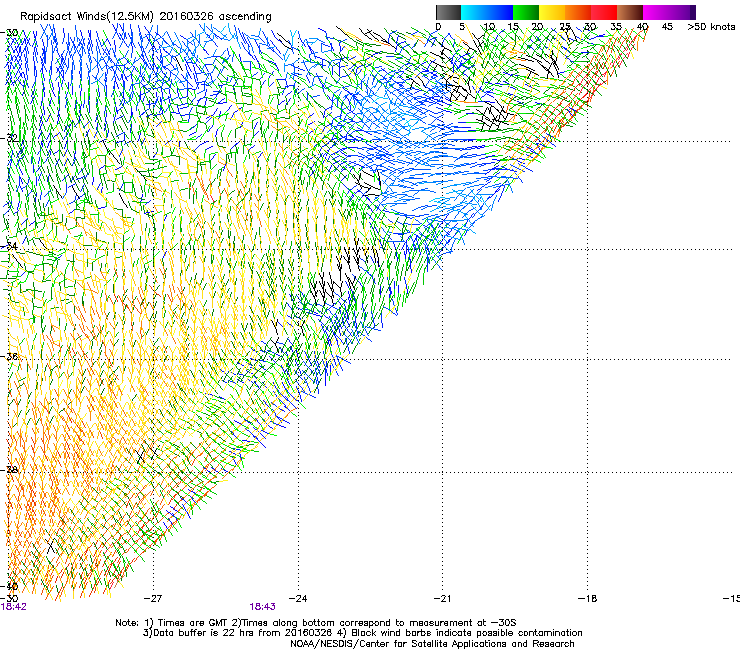Click the green 15-20 knots legend swatch
The image size is (740, 650).
pos(526,12)
